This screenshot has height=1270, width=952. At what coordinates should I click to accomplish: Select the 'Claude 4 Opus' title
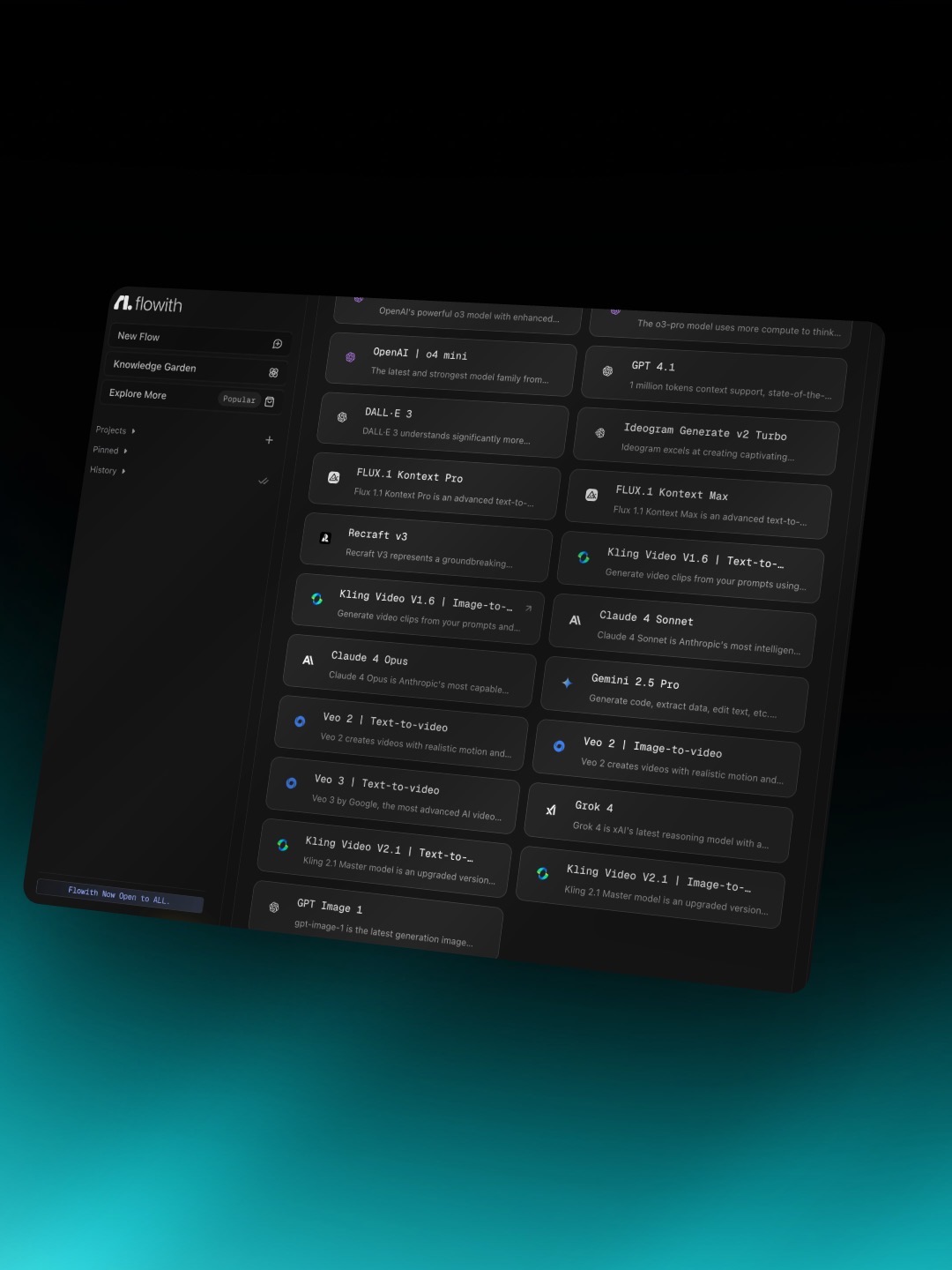point(369,658)
